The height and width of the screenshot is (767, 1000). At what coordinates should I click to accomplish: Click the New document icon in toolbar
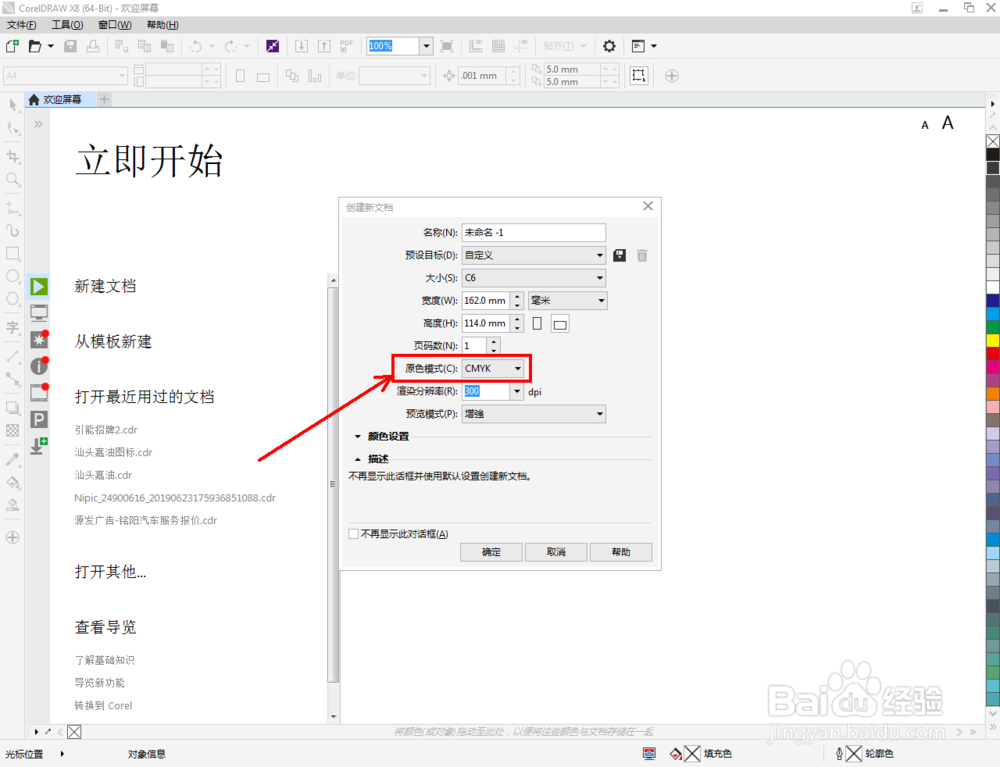pyautogui.click(x=11, y=46)
